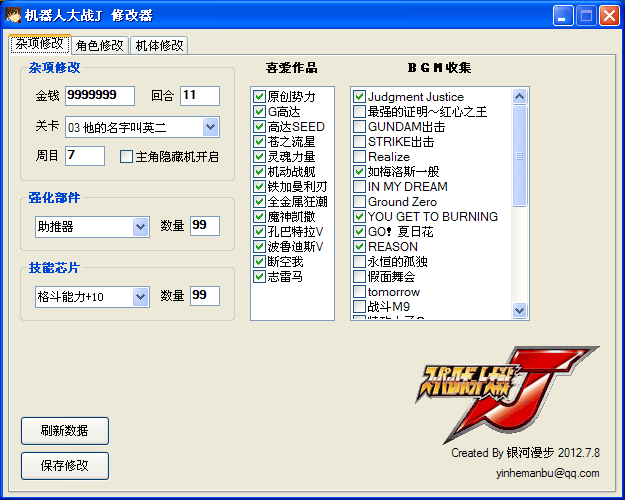Viewport: 625px width, 500px height.
Task: Open the 关卡 stage dropdown
Action: tap(210, 127)
